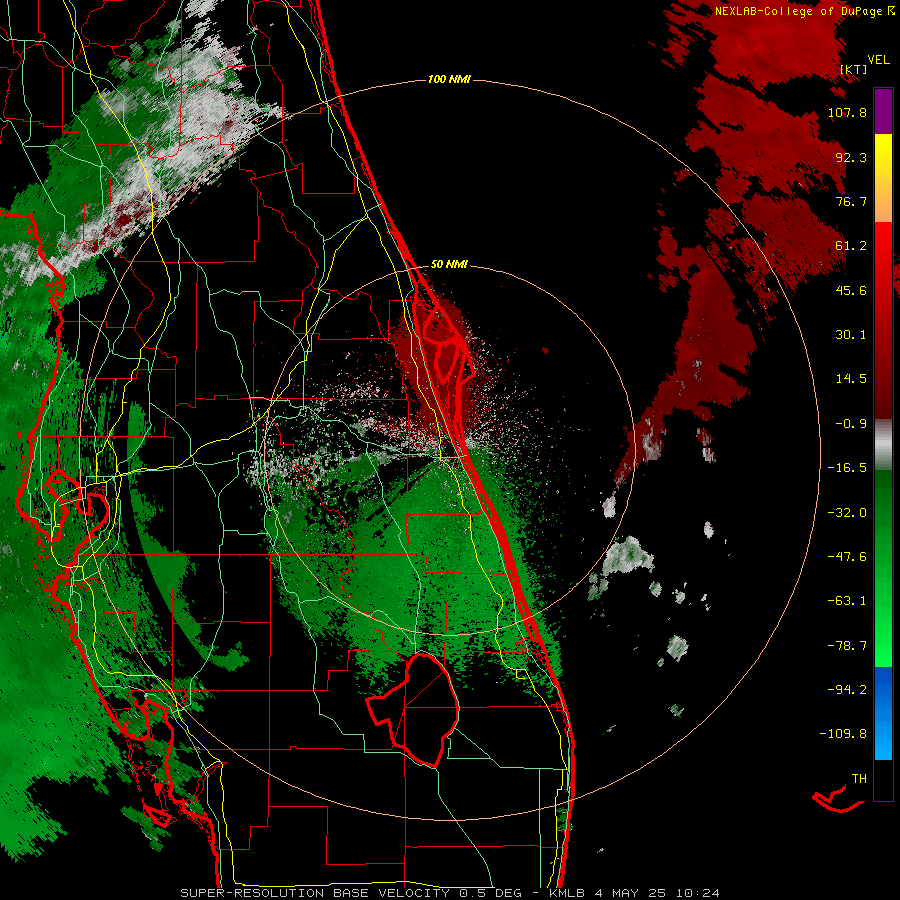Click the -0.9 velocity scale value
900x900 pixels.
click(851, 424)
